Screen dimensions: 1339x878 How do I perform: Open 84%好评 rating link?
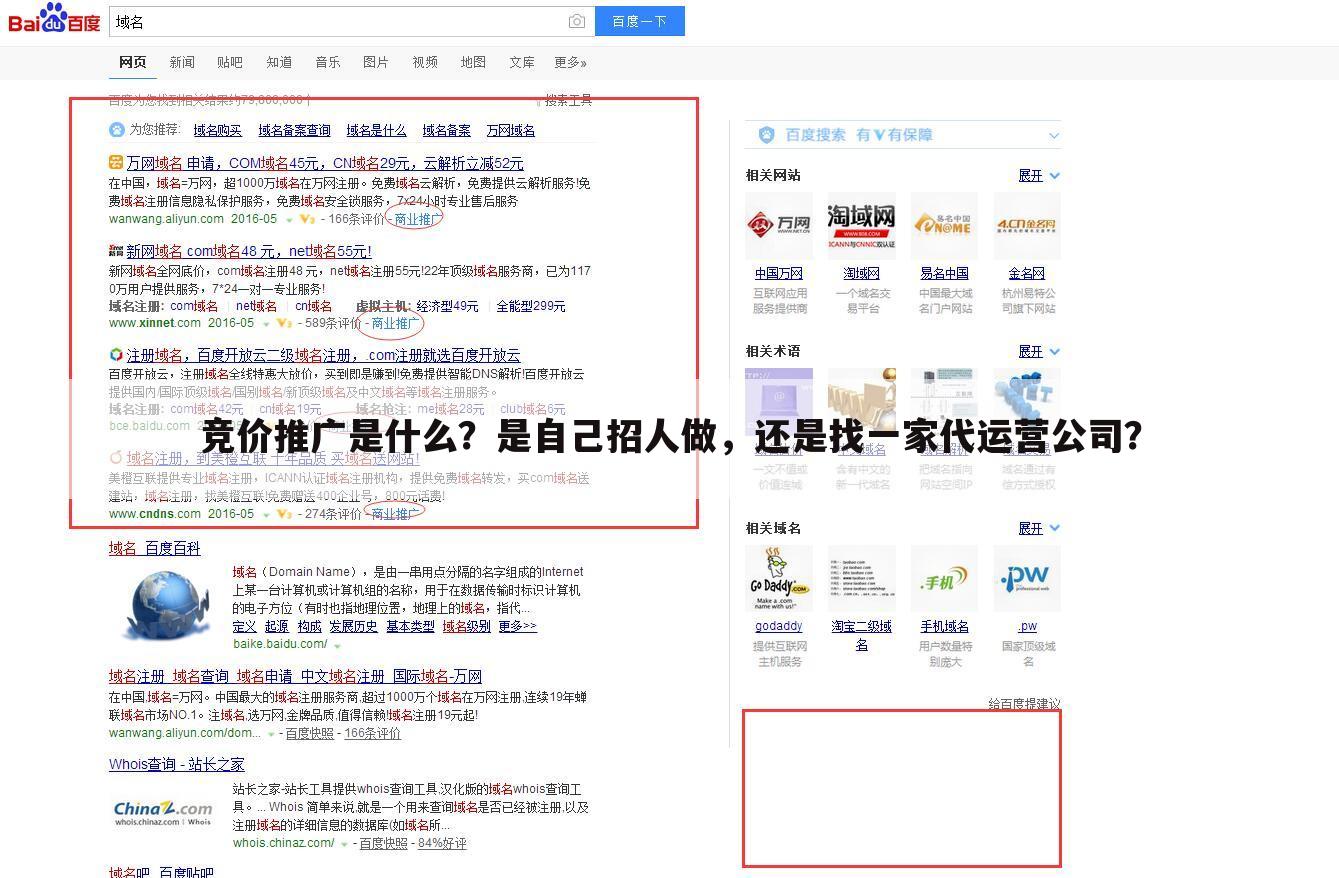442,843
